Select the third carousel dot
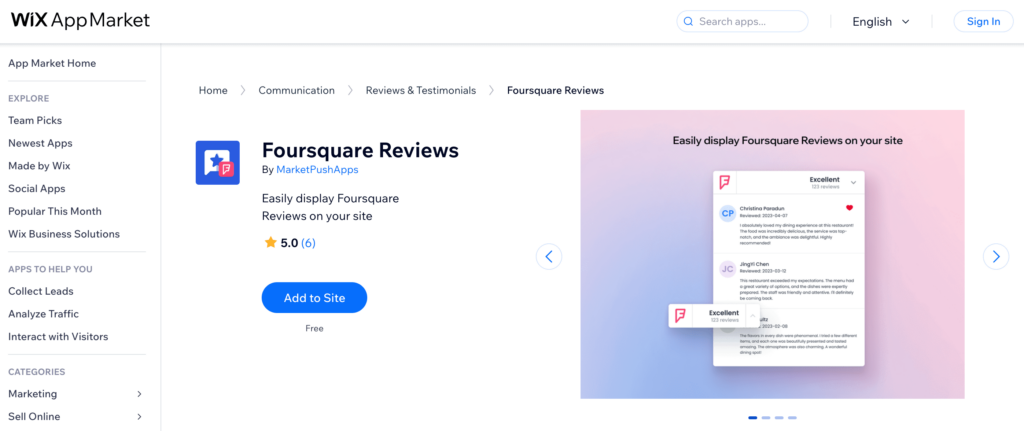Viewport: 1024px width, 431px height. click(x=779, y=417)
